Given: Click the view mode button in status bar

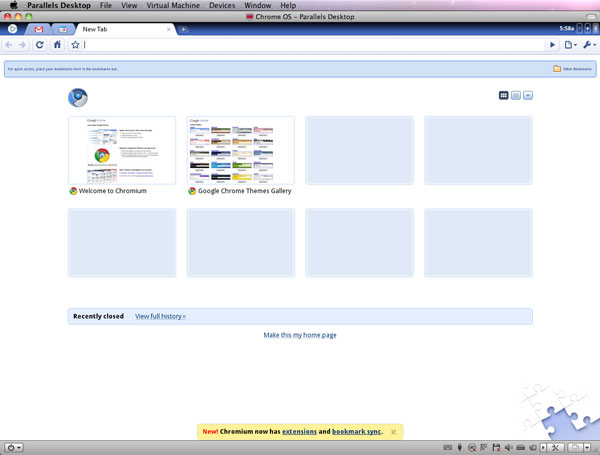Looking at the screenshot, I should point(575,447).
